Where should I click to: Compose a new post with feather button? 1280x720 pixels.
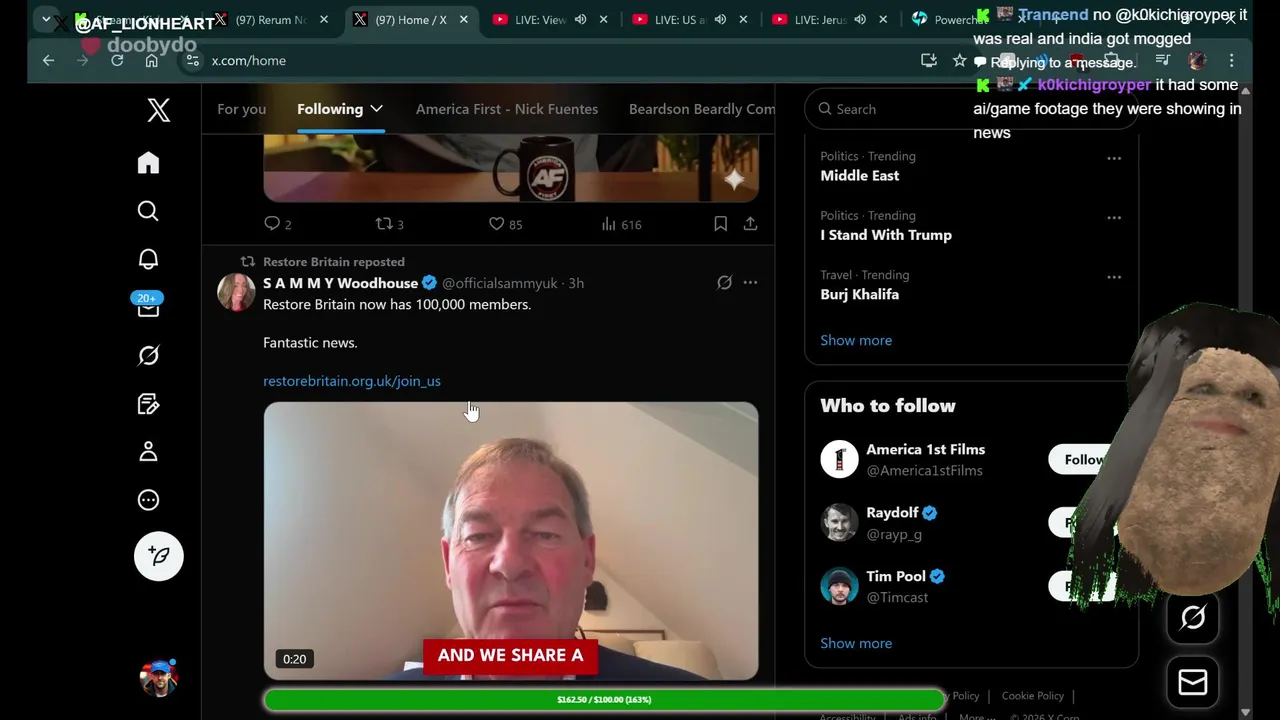tap(159, 556)
